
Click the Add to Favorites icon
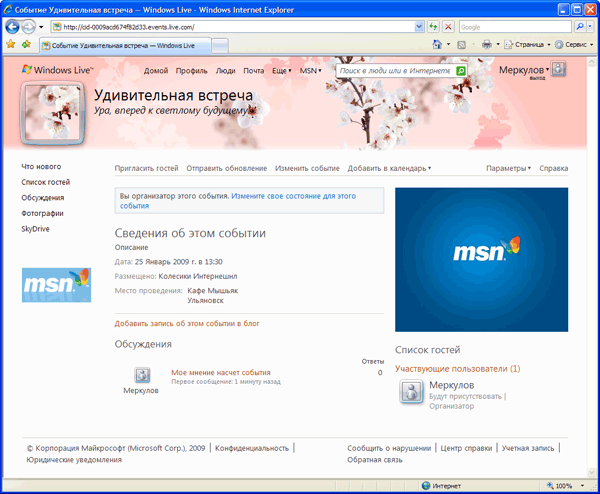coord(26,44)
